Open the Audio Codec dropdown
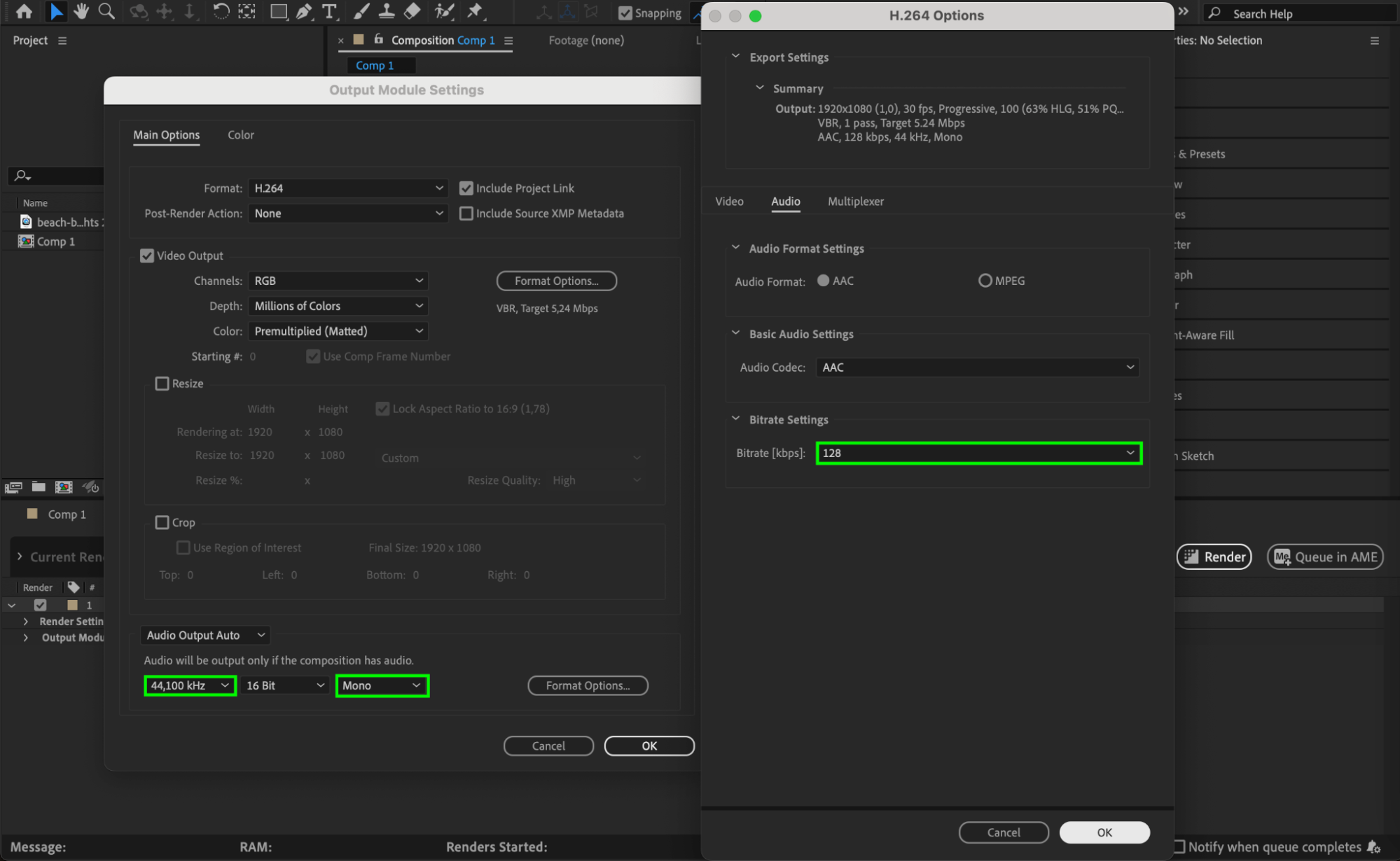This screenshot has width=1400, height=861. (978, 367)
